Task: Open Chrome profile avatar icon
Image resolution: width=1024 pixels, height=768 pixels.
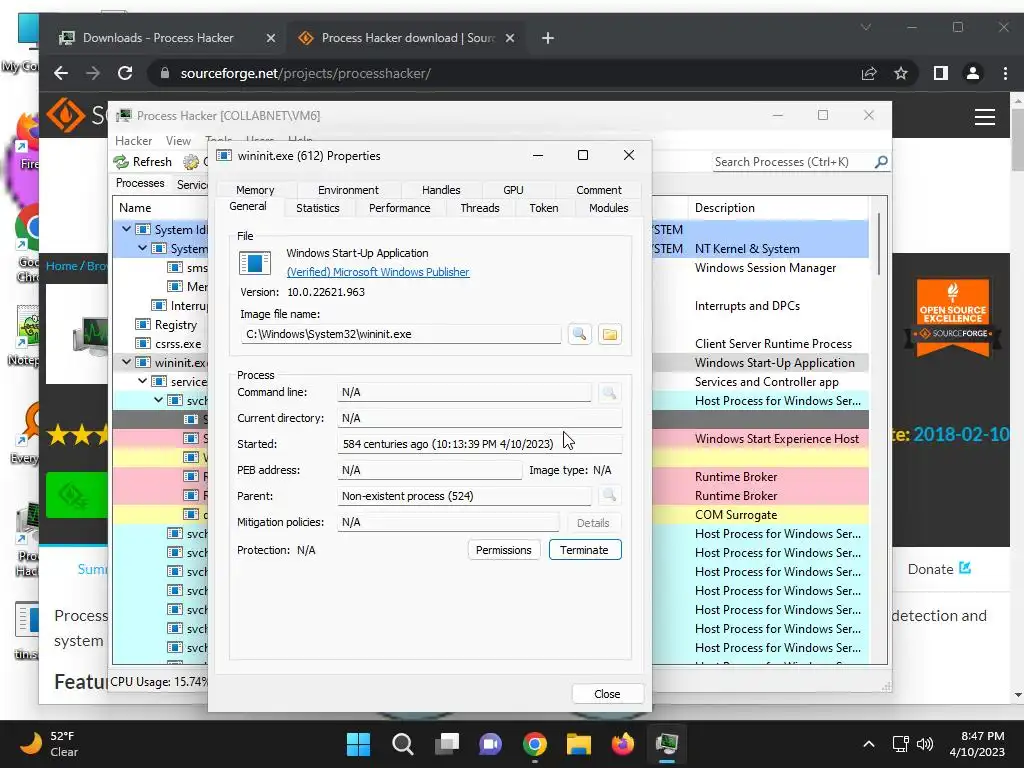Action: [x=972, y=73]
